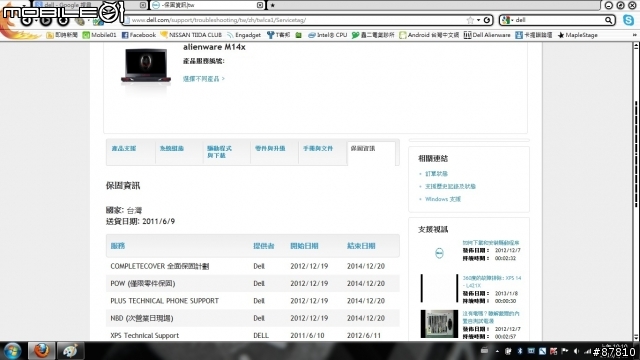
Task: Open the 卡提諾論壇 bookmark
Action: click(533, 35)
